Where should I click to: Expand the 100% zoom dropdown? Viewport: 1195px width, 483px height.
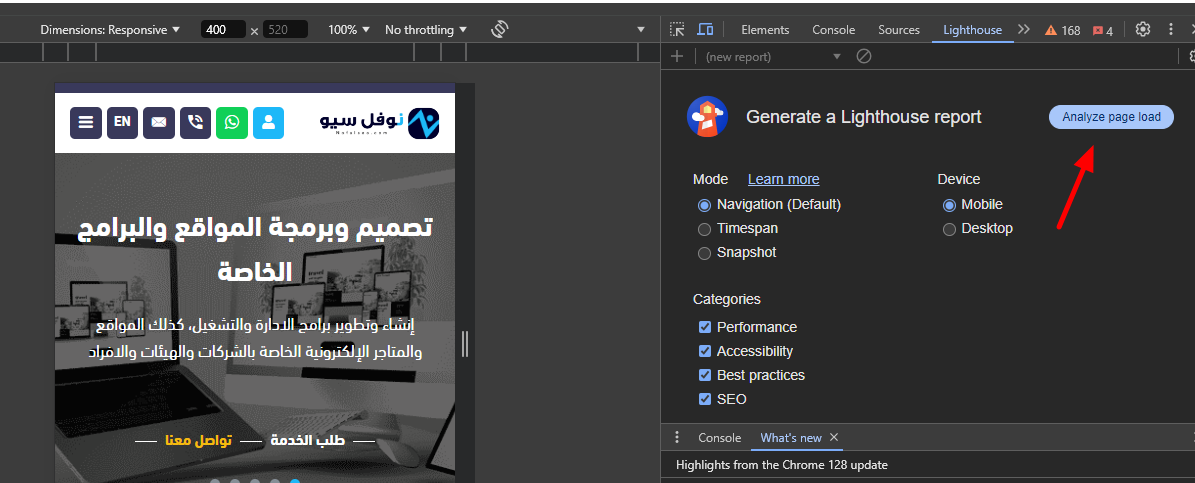(x=349, y=30)
